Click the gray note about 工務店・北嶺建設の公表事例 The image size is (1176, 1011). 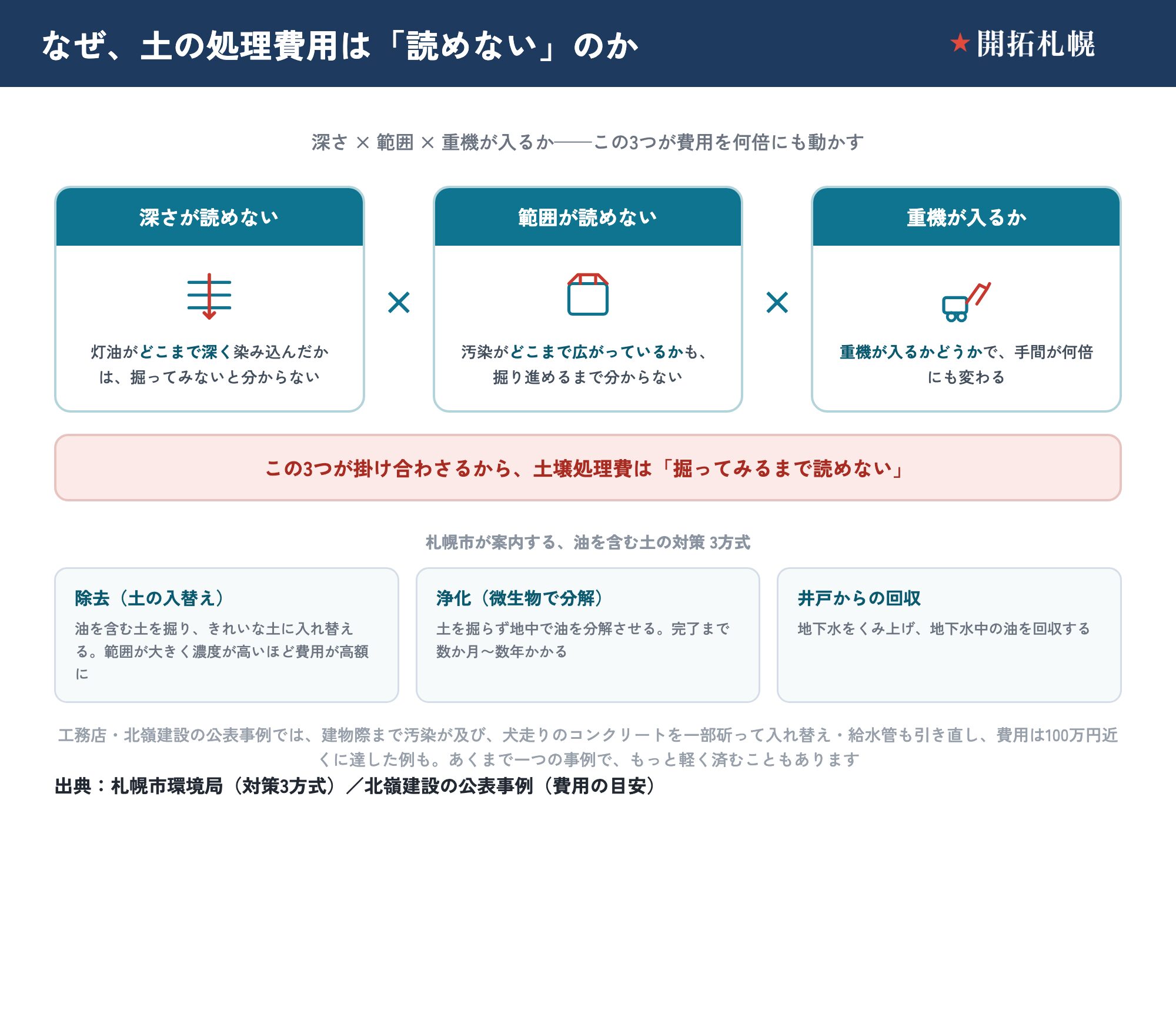(588, 747)
